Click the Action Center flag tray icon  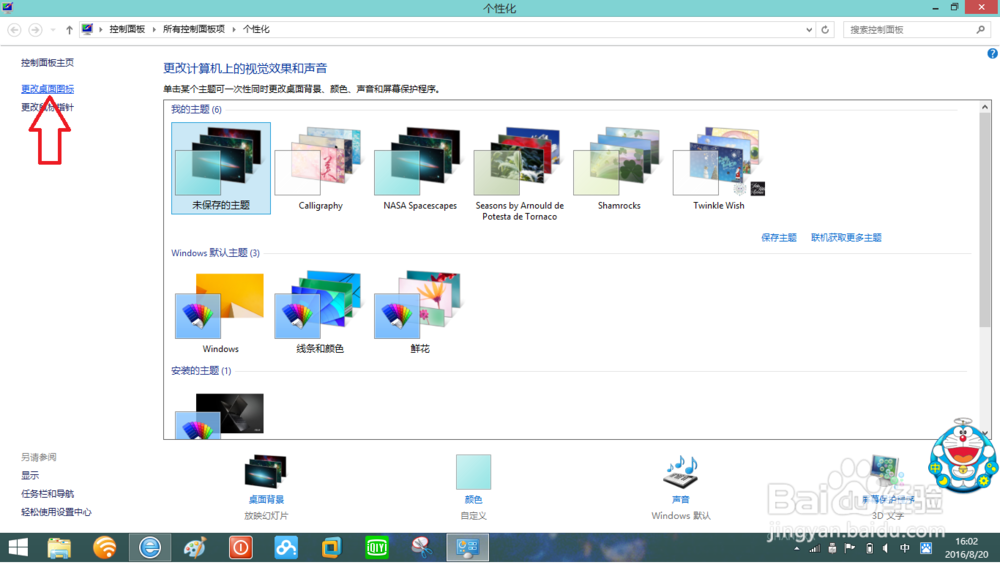point(849,548)
